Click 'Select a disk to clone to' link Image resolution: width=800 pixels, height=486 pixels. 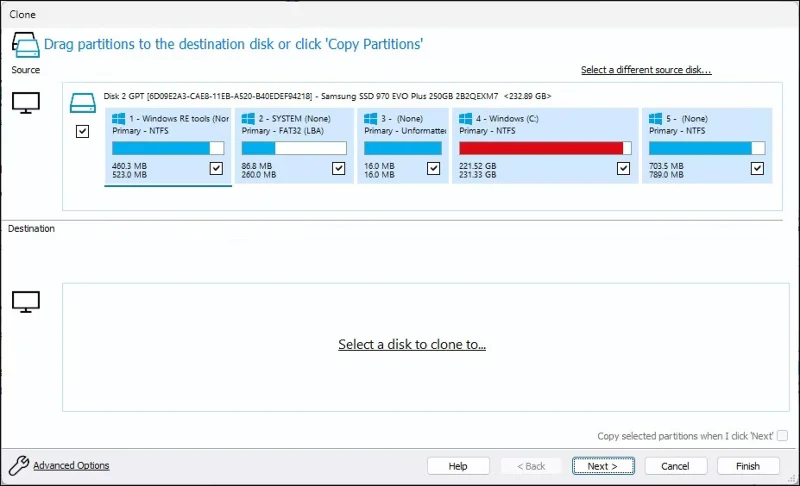coord(411,344)
